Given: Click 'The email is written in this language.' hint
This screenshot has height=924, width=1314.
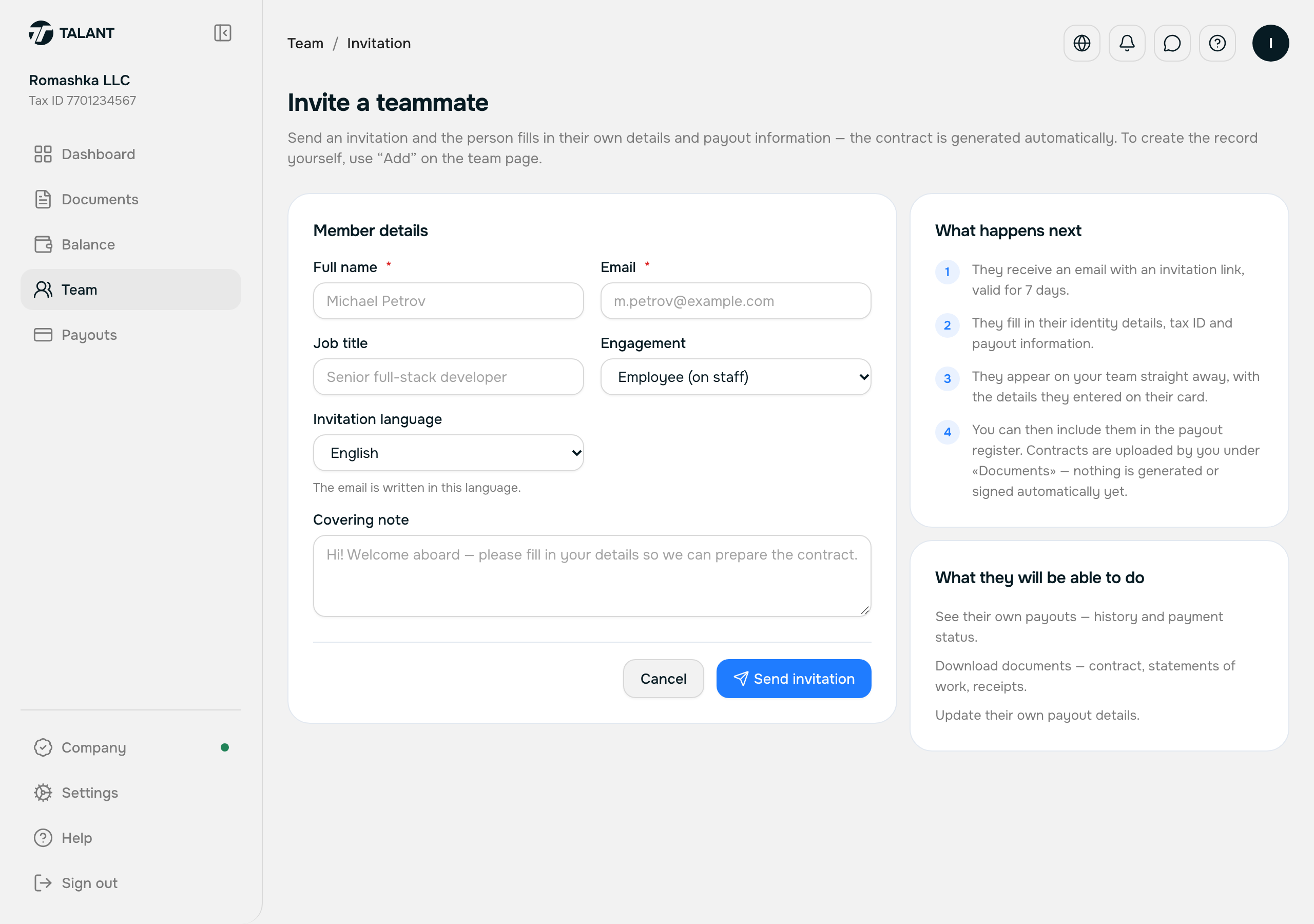Looking at the screenshot, I should [x=417, y=488].
